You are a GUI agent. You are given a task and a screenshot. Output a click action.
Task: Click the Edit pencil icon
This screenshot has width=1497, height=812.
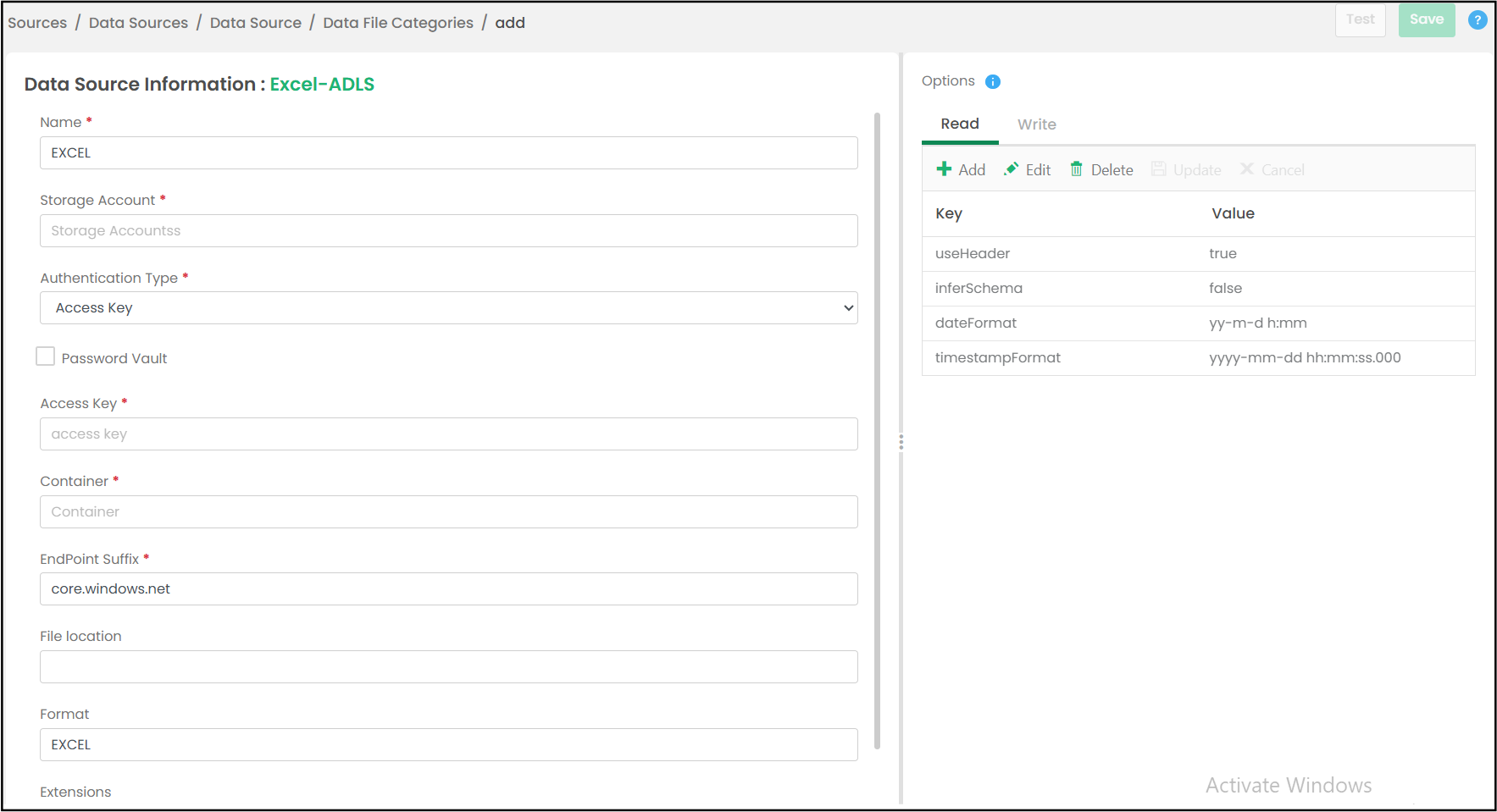(x=1011, y=169)
